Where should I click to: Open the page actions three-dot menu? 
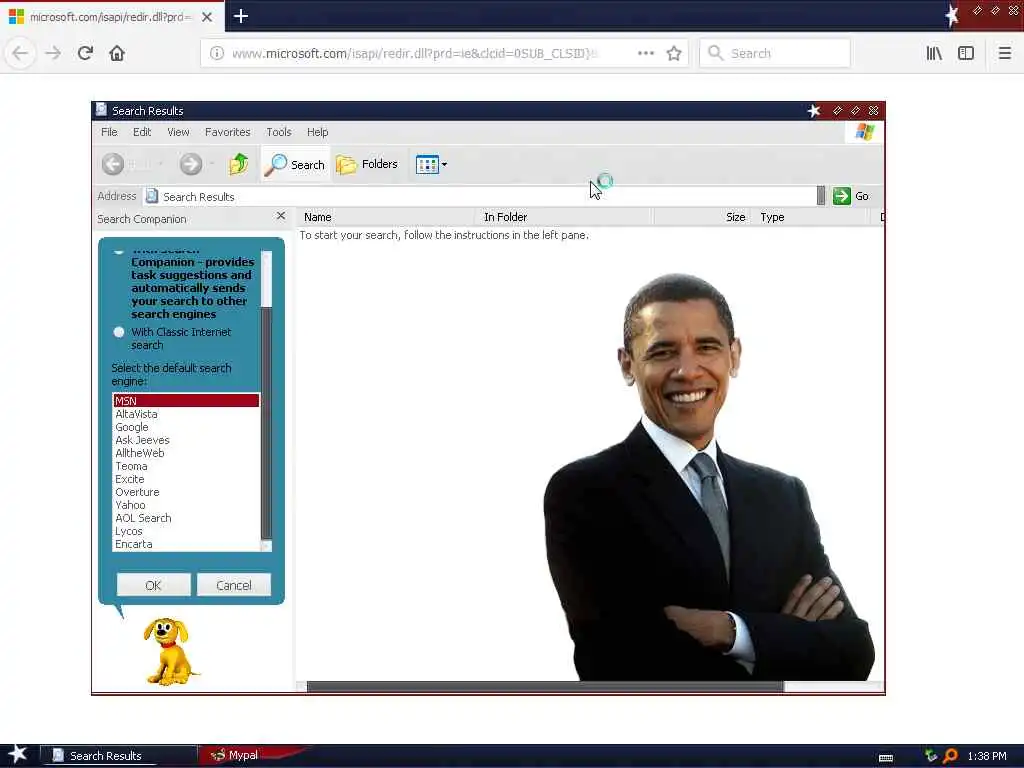[646, 53]
